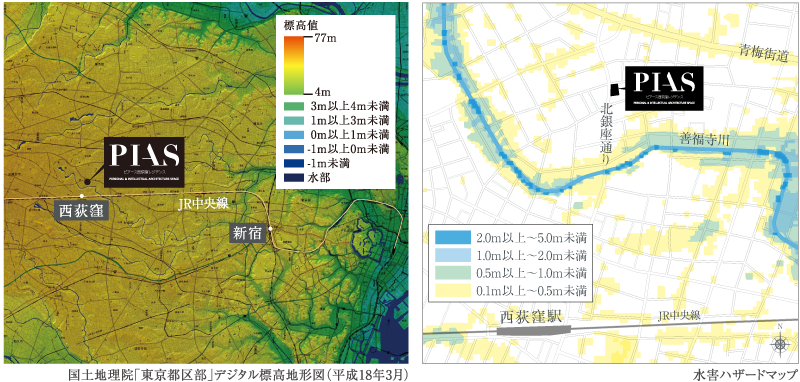Click the black site dot on the elevation map
The width and height of the screenshot is (800, 382).
tap(87, 181)
